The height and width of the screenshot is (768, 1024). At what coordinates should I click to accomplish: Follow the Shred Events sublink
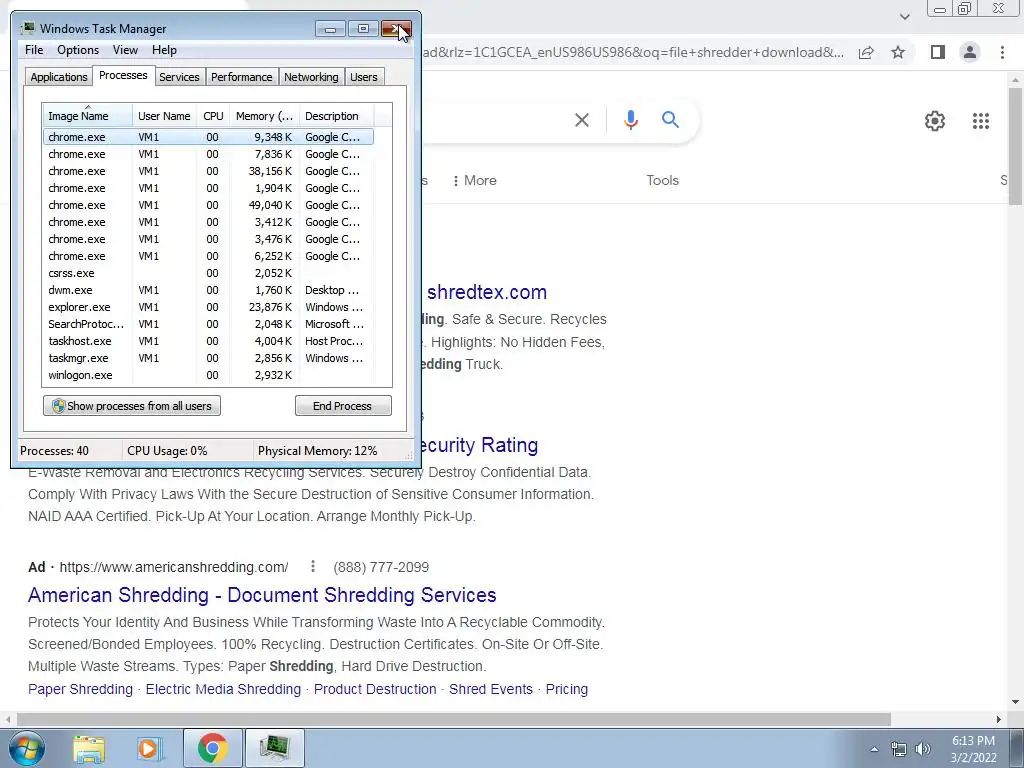point(491,689)
